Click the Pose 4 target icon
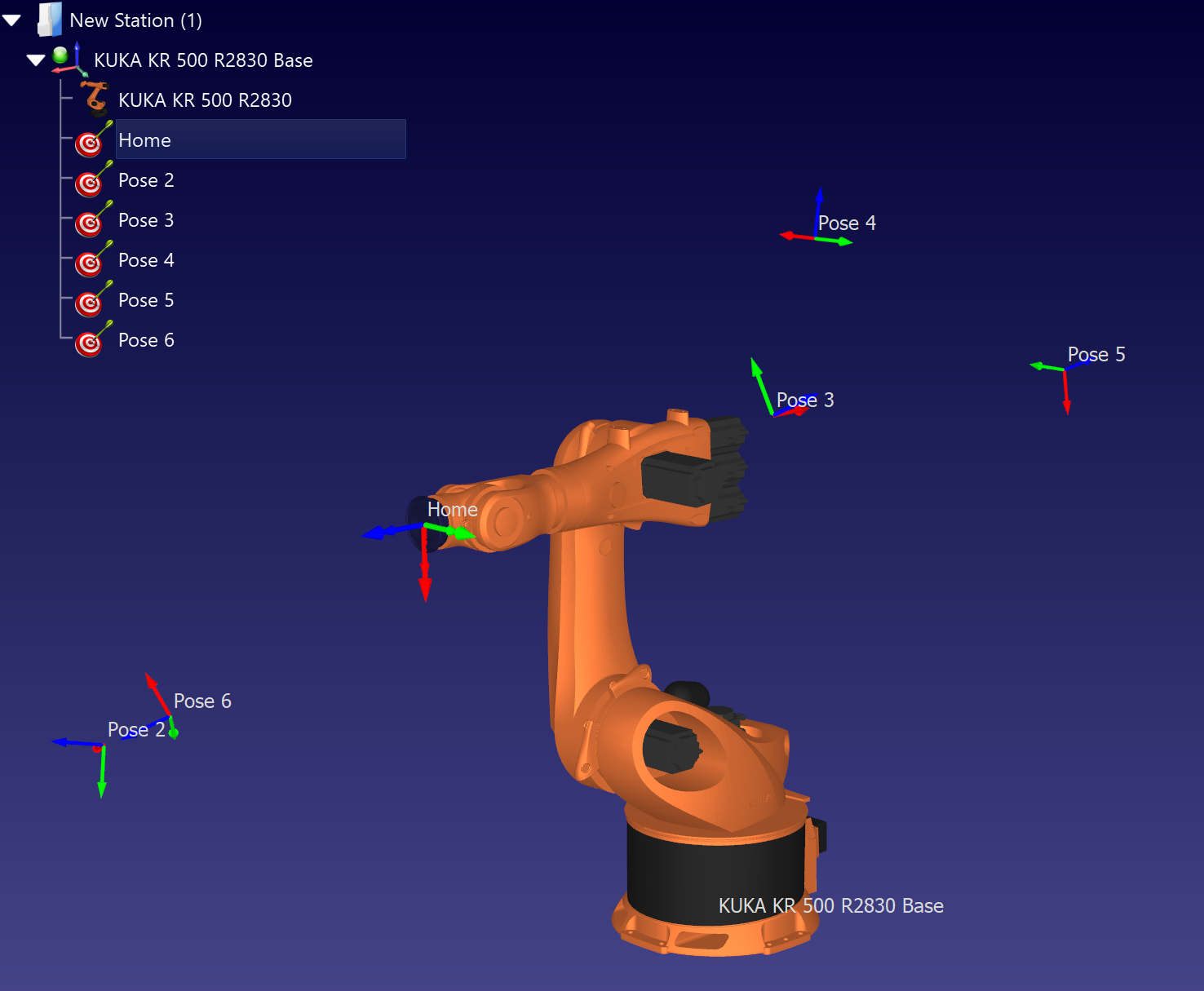 (x=90, y=263)
